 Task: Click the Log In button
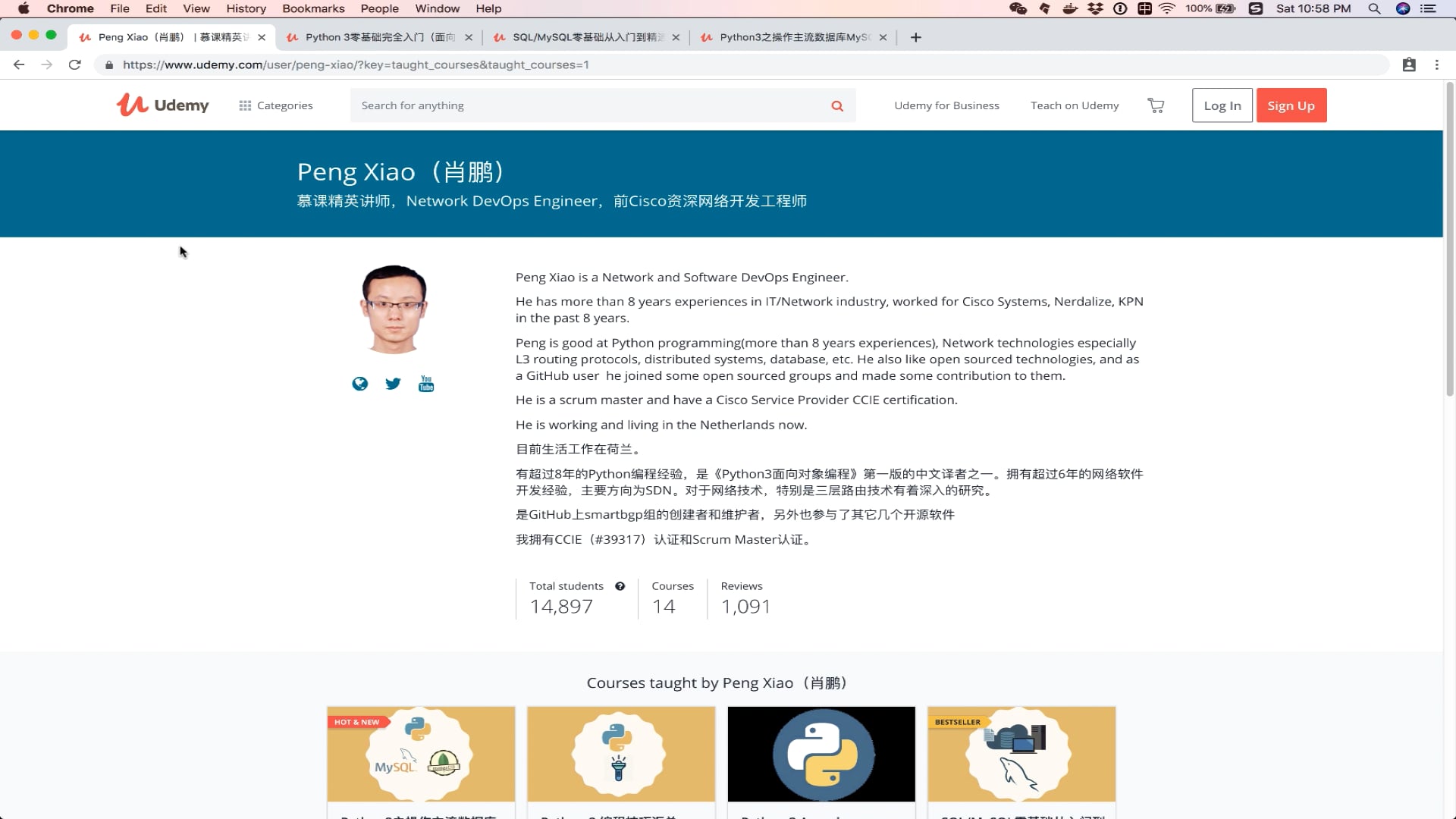(1222, 105)
